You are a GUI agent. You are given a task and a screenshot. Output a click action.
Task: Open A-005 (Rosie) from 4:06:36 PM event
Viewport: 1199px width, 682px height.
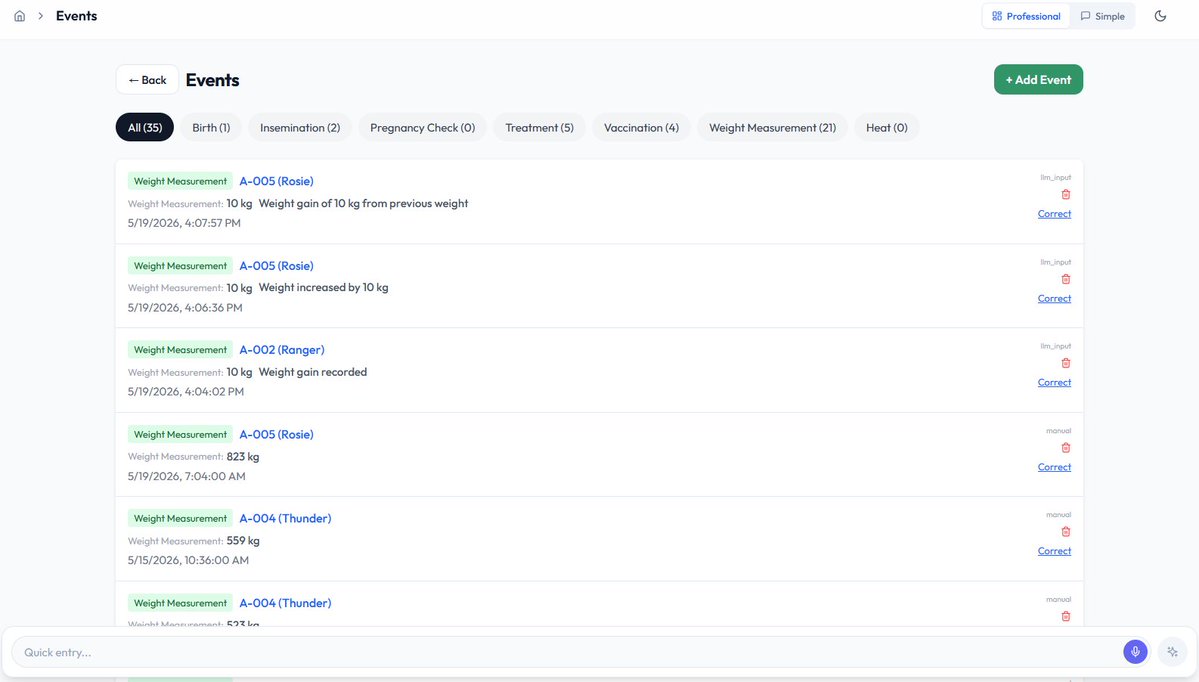(276, 265)
